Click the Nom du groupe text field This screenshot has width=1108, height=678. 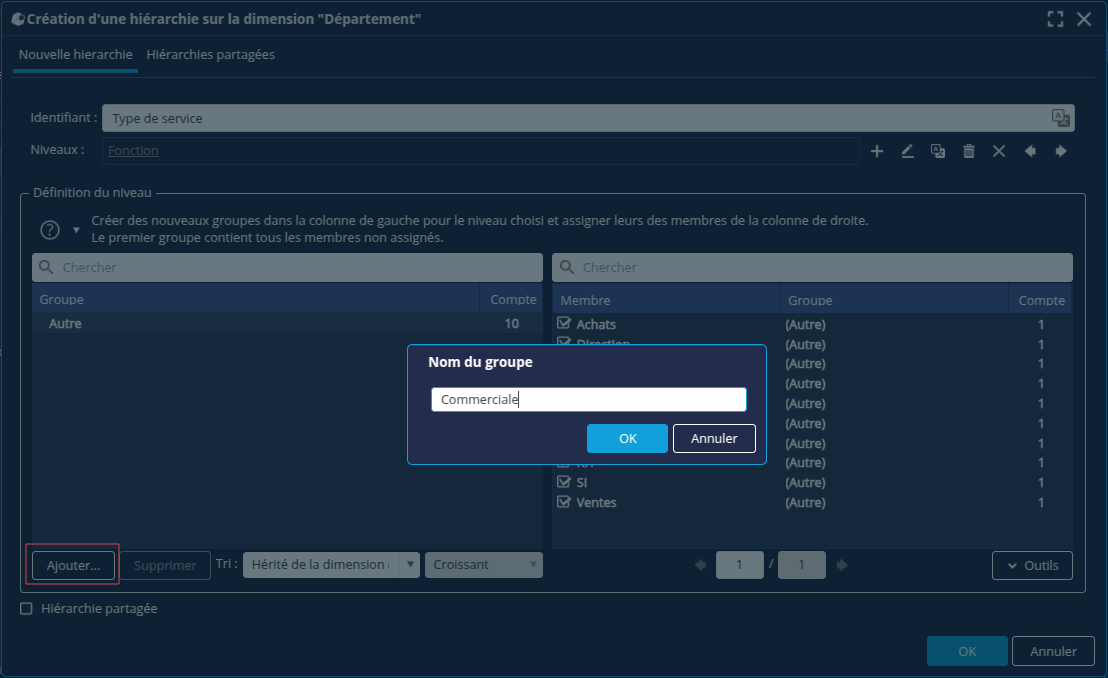point(588,400)
